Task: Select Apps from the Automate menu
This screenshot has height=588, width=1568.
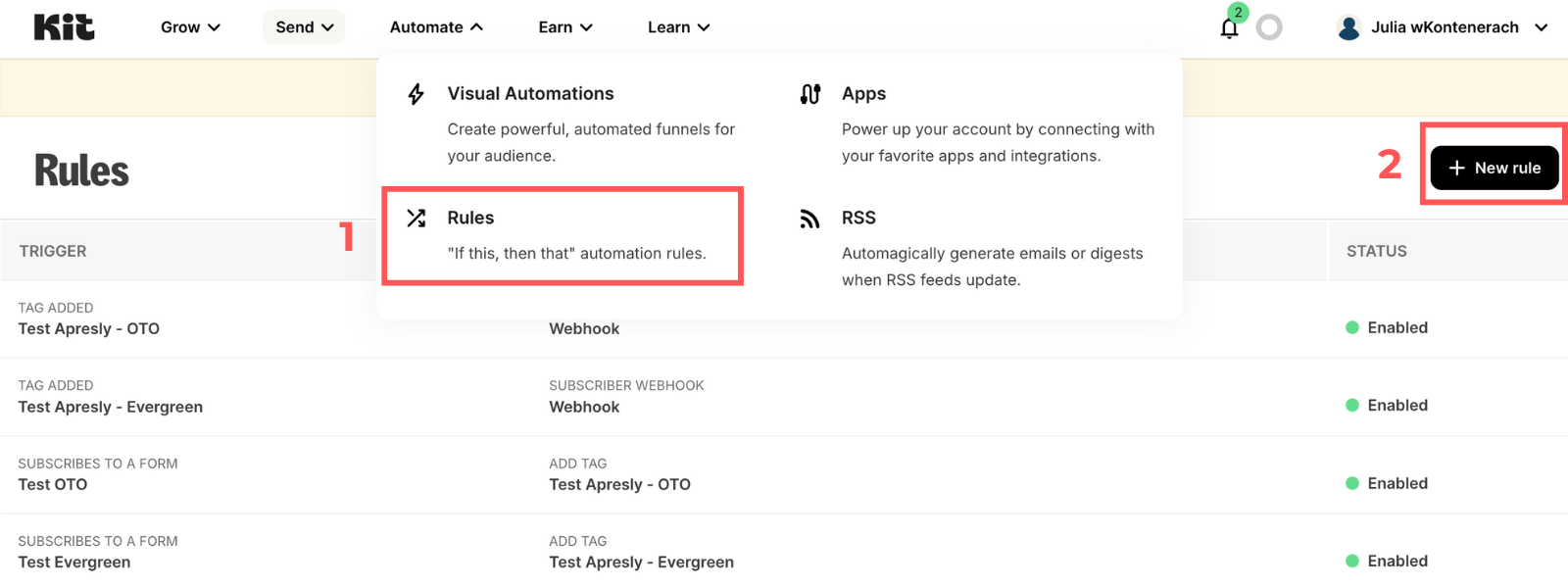Action: pyautogui.click(x=863, y=94)
